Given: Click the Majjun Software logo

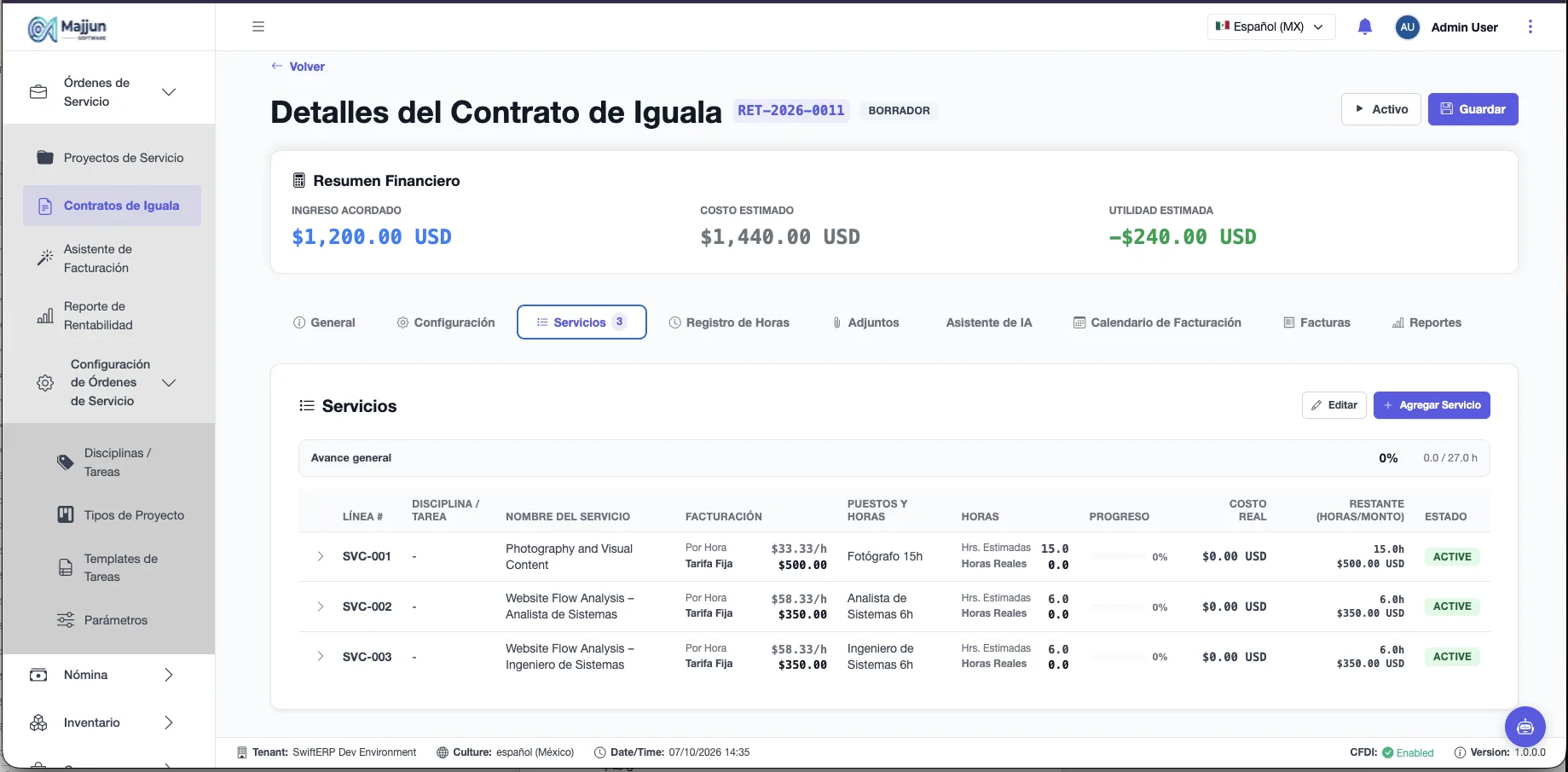Looking at the screenshot, I should [x=67, y=28].
